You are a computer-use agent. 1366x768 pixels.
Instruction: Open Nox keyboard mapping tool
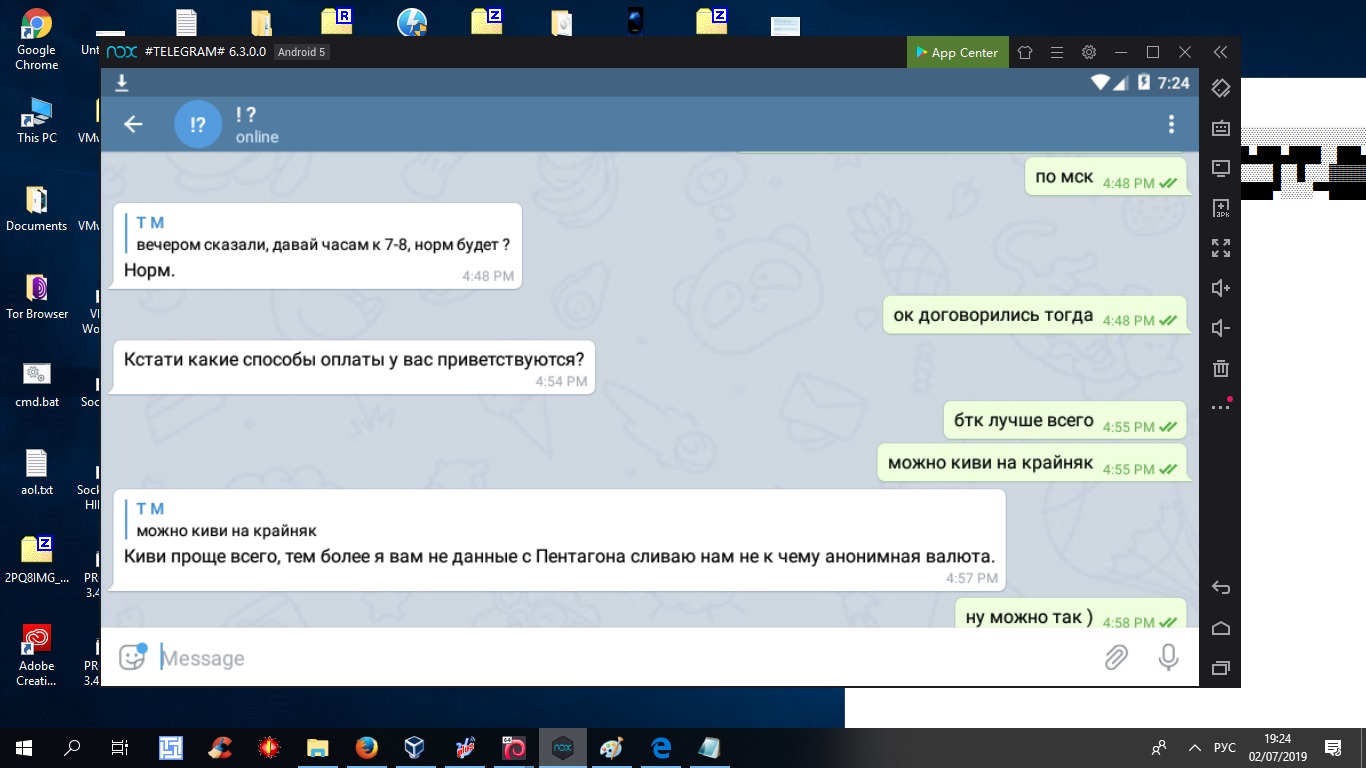click(x=1220, y=128)
